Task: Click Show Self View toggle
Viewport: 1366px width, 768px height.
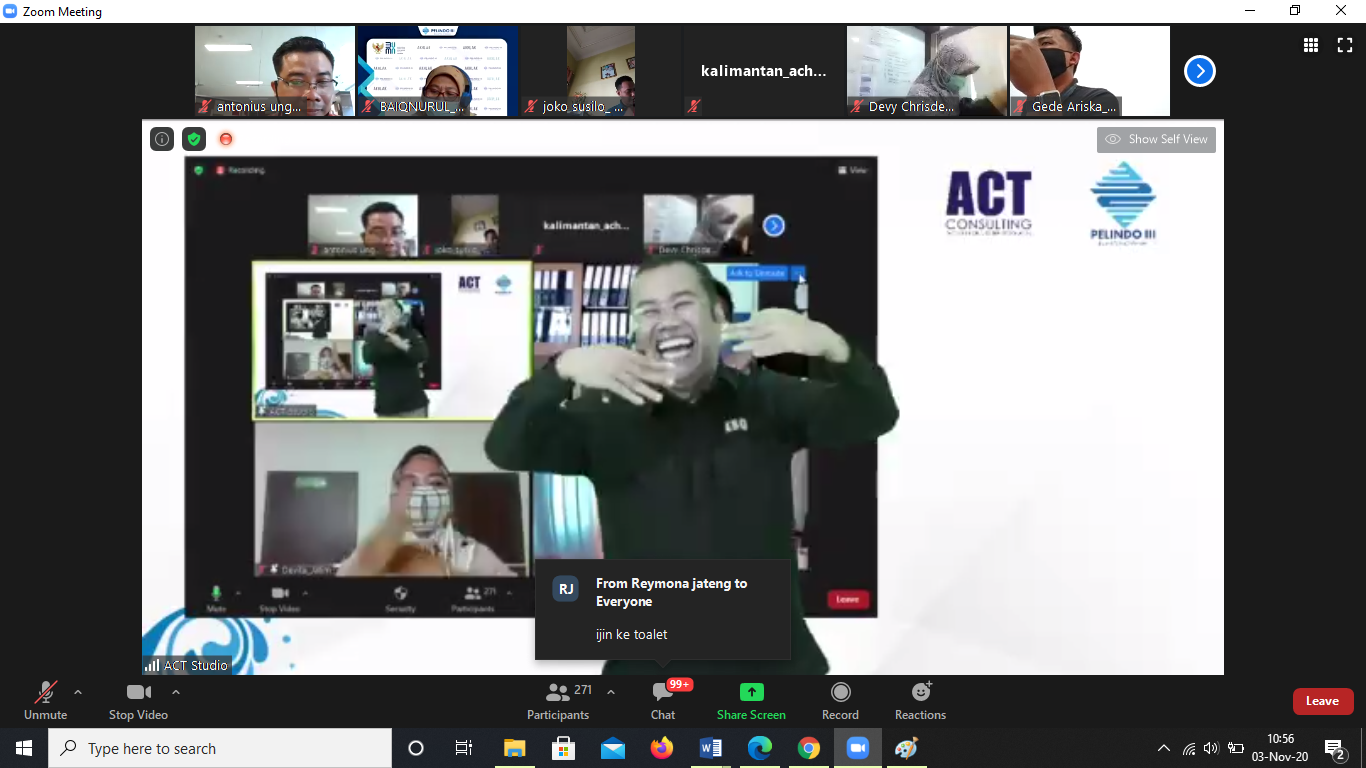Action: (1156, 140)
